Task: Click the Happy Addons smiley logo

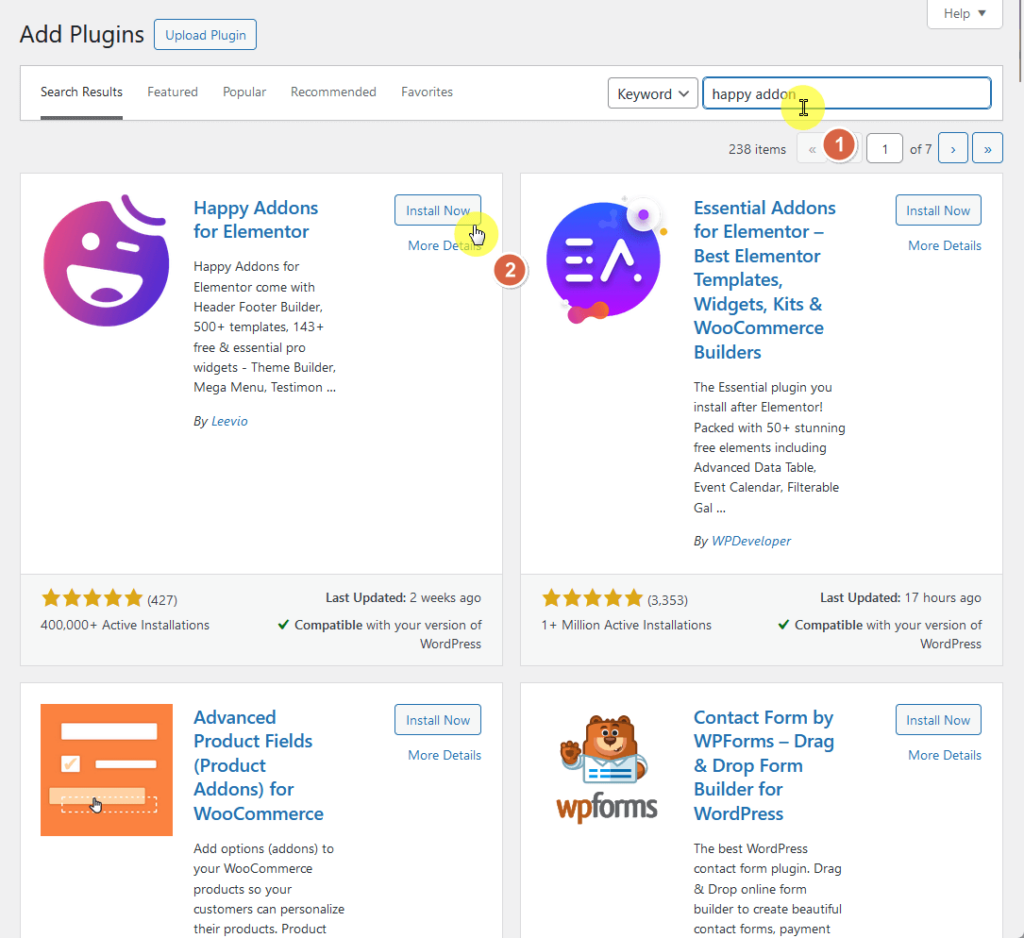Action: point(106,260)
